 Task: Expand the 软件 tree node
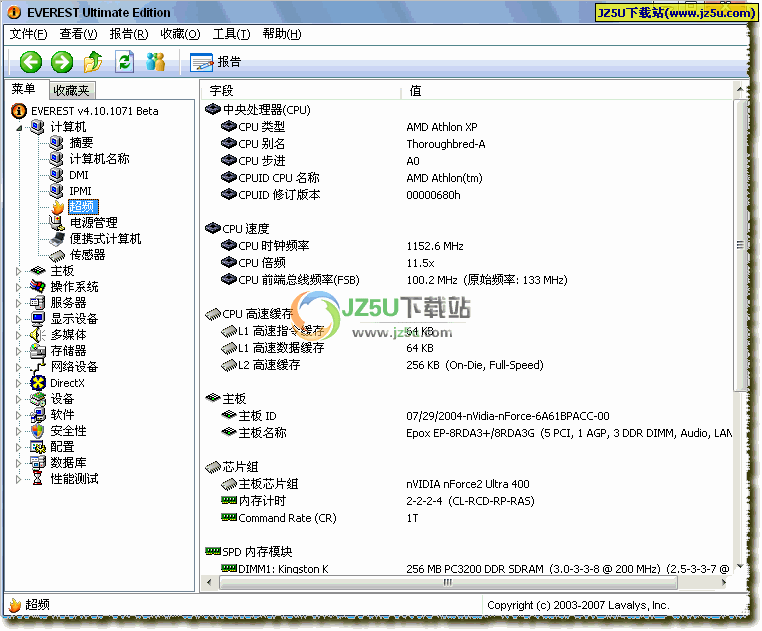[18, 416]
